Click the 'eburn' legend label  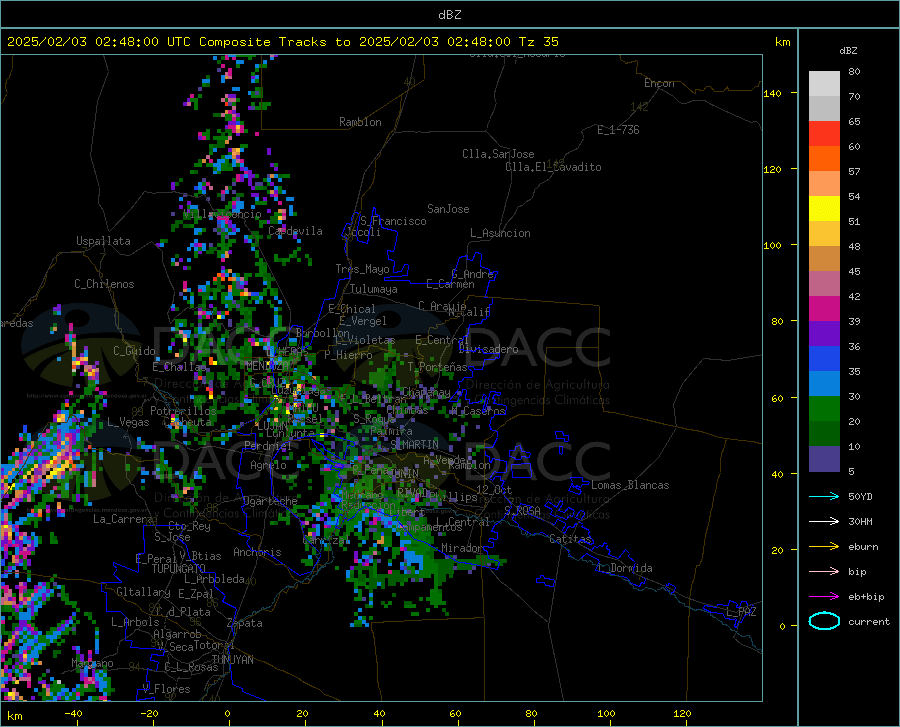(863, 547)
